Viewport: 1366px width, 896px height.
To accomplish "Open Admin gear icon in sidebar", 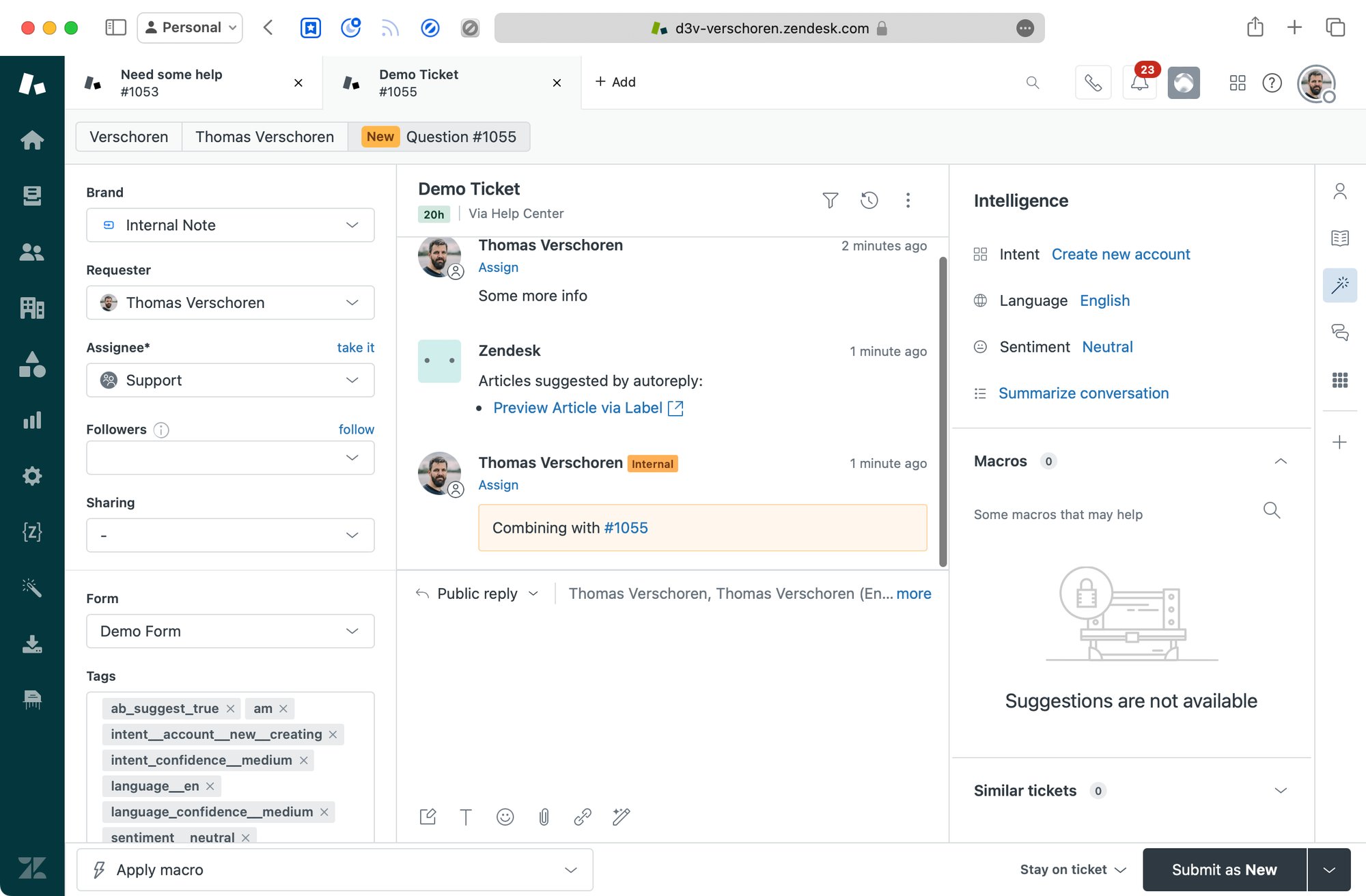I will [32, 476].
